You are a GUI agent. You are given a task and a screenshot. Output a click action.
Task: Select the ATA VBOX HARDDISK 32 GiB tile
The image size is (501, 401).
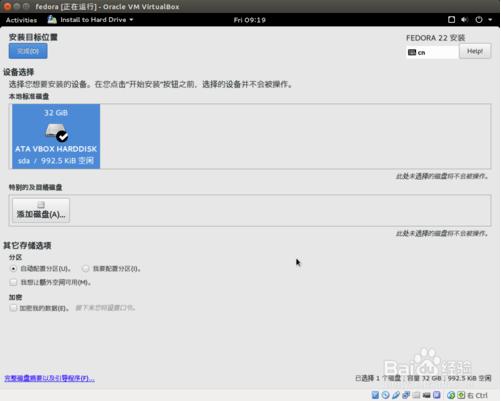click(x=56, y=136)
